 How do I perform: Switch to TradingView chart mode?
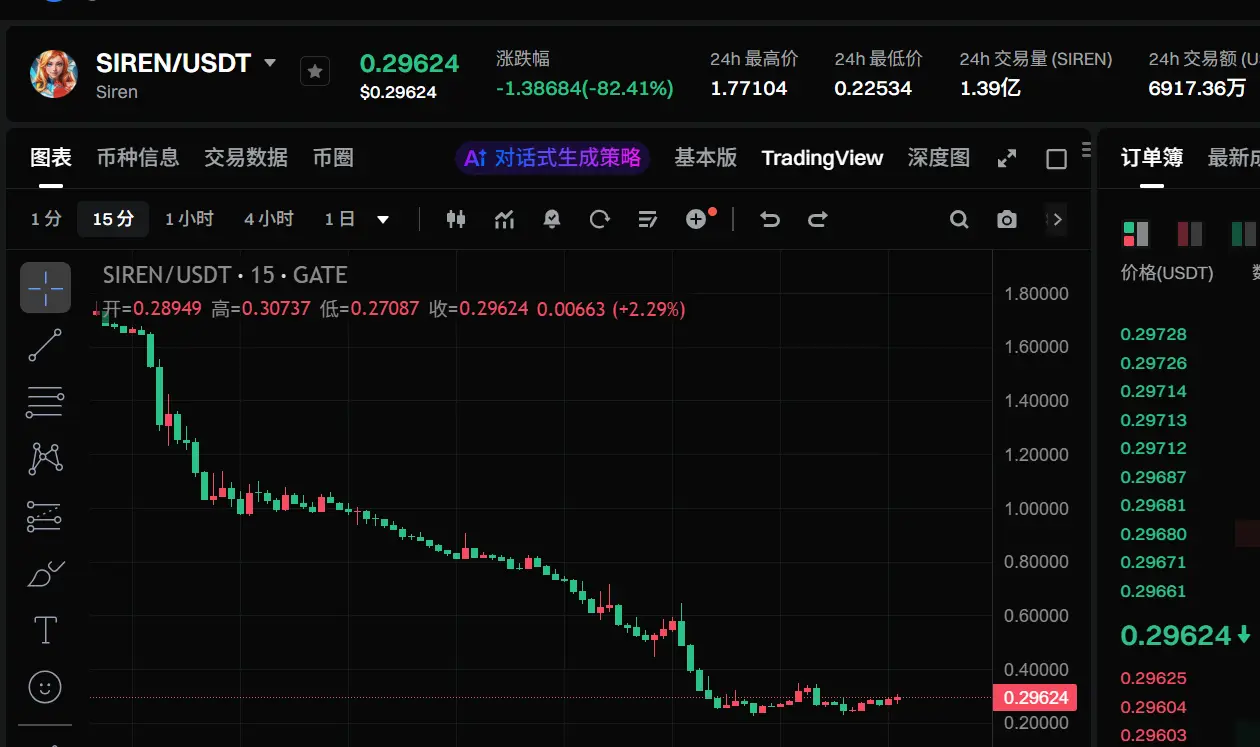click(x=822, y=158)
